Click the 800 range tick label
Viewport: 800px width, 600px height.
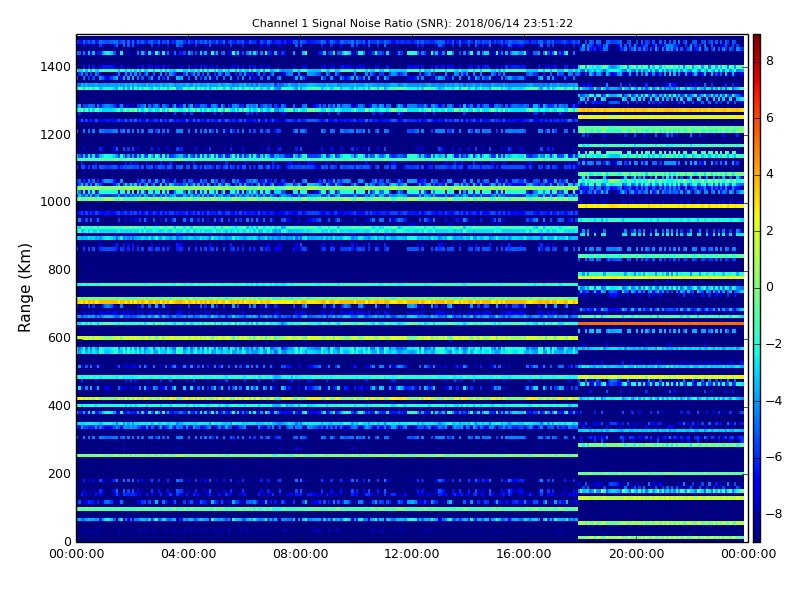[x=59, y=270]
